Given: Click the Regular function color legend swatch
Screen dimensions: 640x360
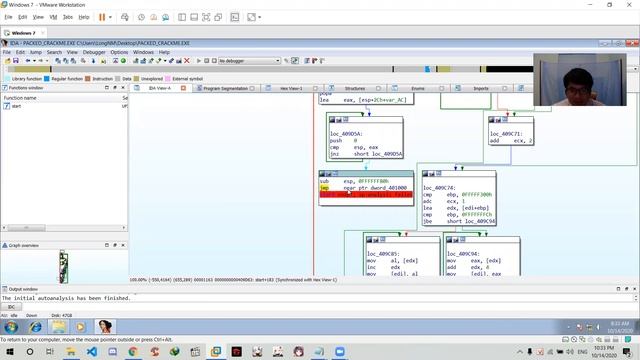Looking at the screenshot, I should click(47, 79).
